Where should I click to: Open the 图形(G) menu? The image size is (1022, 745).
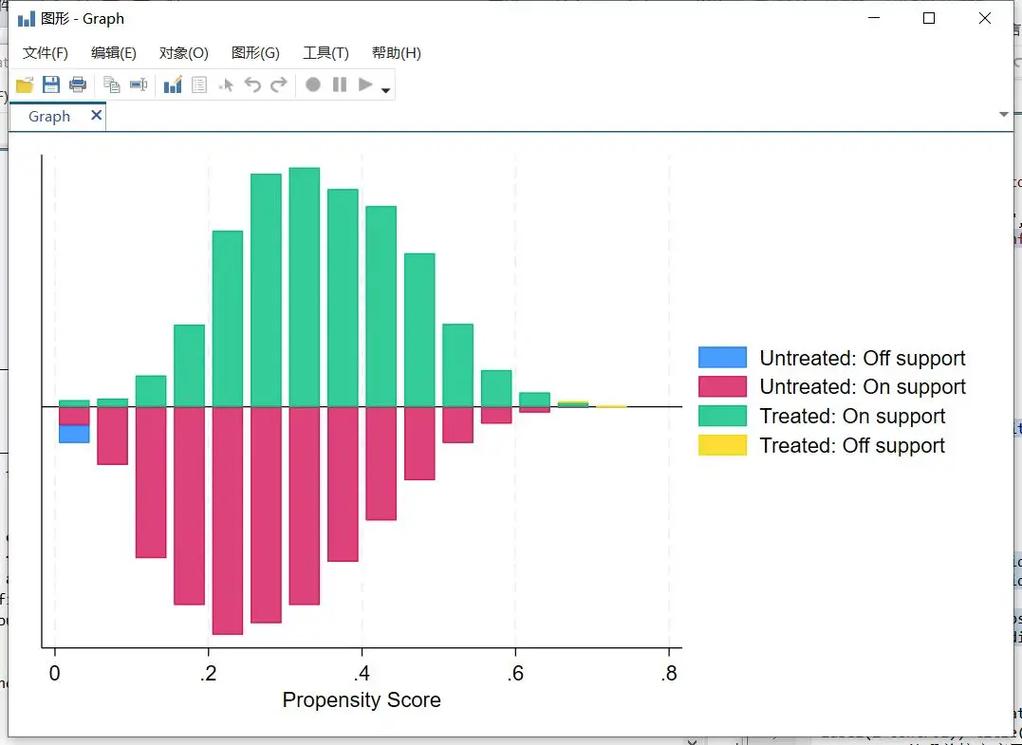click(256, 53)
